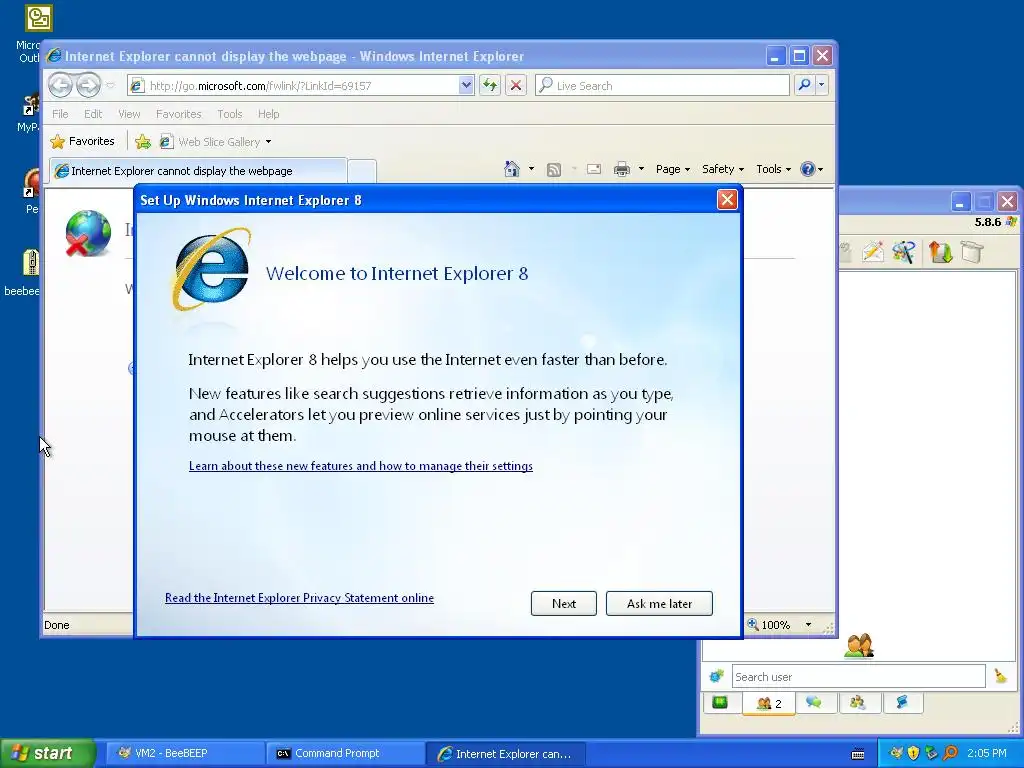1024x768 pixels.
Task: Close the Set Up Windows Internet Explorer 8 dialog
Action: coord(727,200)
